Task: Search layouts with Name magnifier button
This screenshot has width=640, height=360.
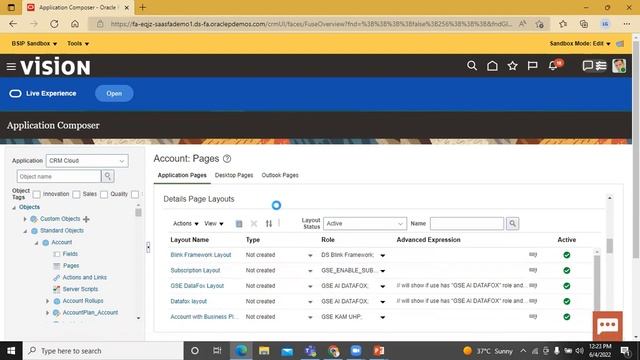Action: 513,223
